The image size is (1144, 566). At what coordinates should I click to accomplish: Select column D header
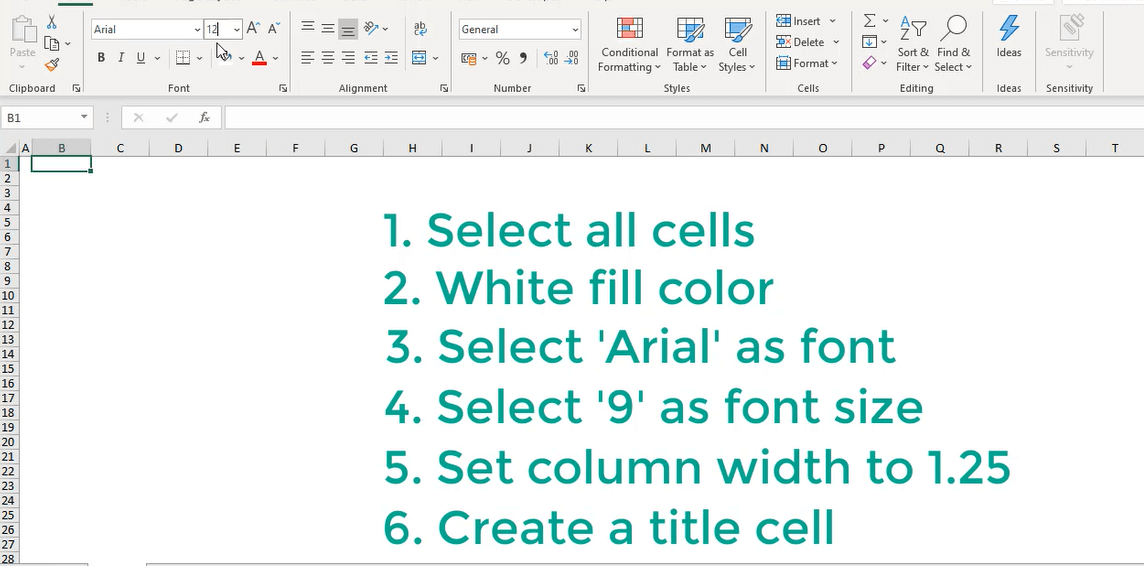pos(178,148)
